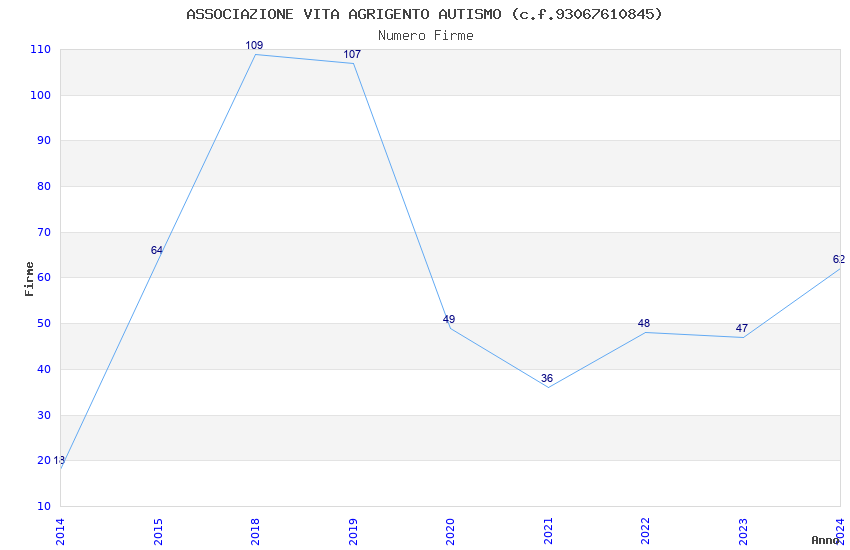The width and height of the screenshot is (850, 550).
Task: Click the x-axis year label 2018
Action: tap(255, 532)
